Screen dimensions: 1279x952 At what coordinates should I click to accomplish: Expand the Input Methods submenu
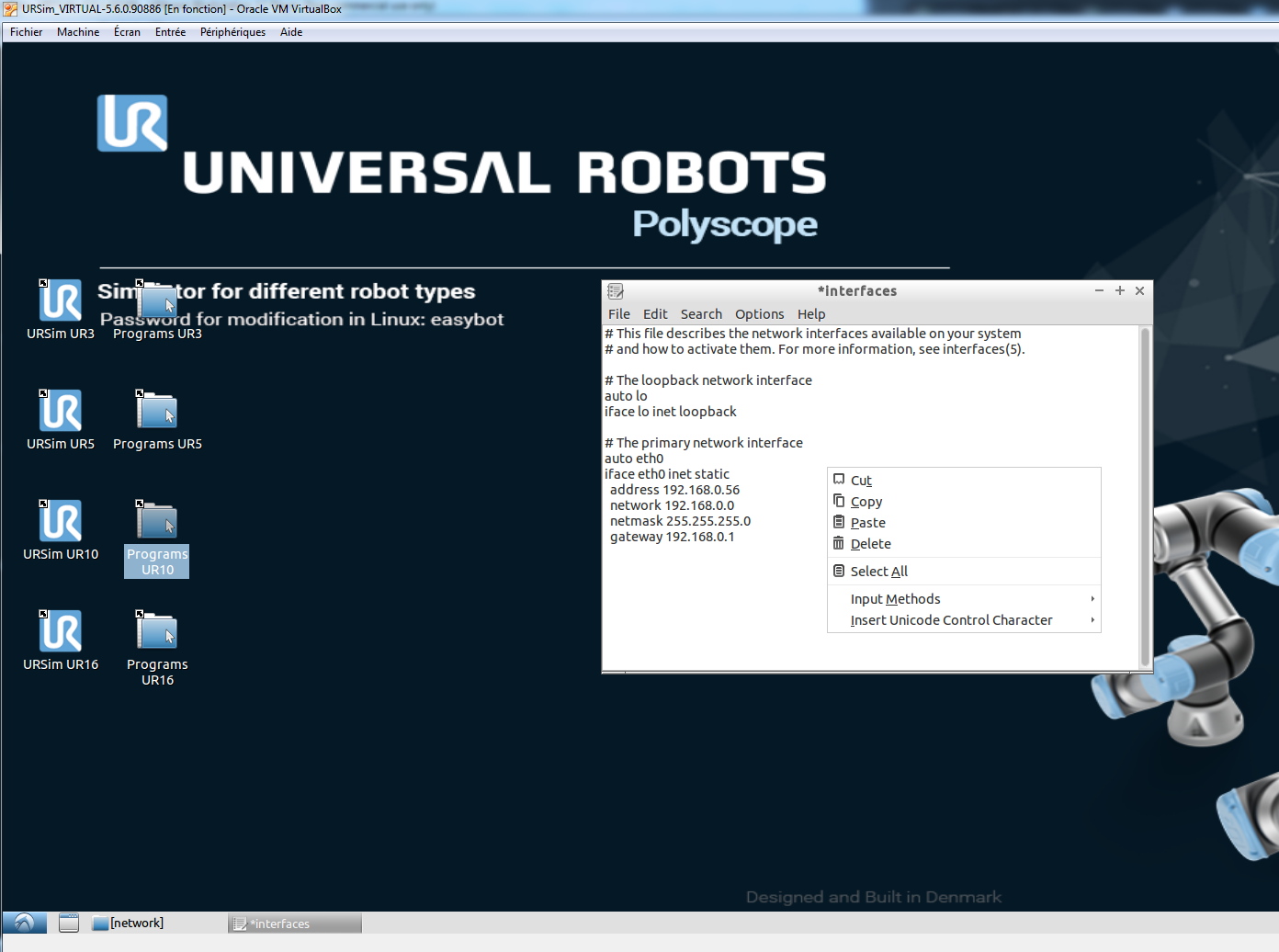964,599
